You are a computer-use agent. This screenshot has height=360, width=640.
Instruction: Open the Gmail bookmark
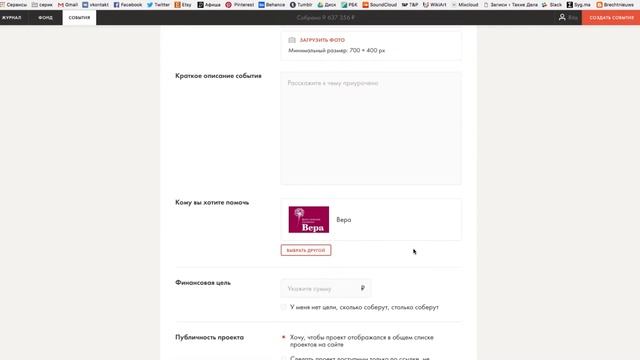pos(68,5)
